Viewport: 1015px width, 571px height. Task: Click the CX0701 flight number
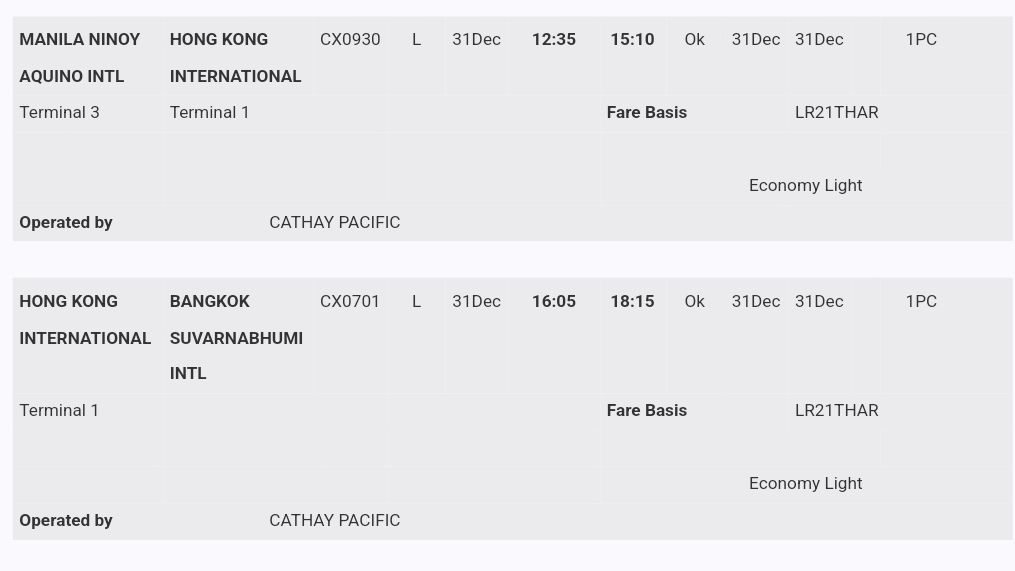point(350,302)
